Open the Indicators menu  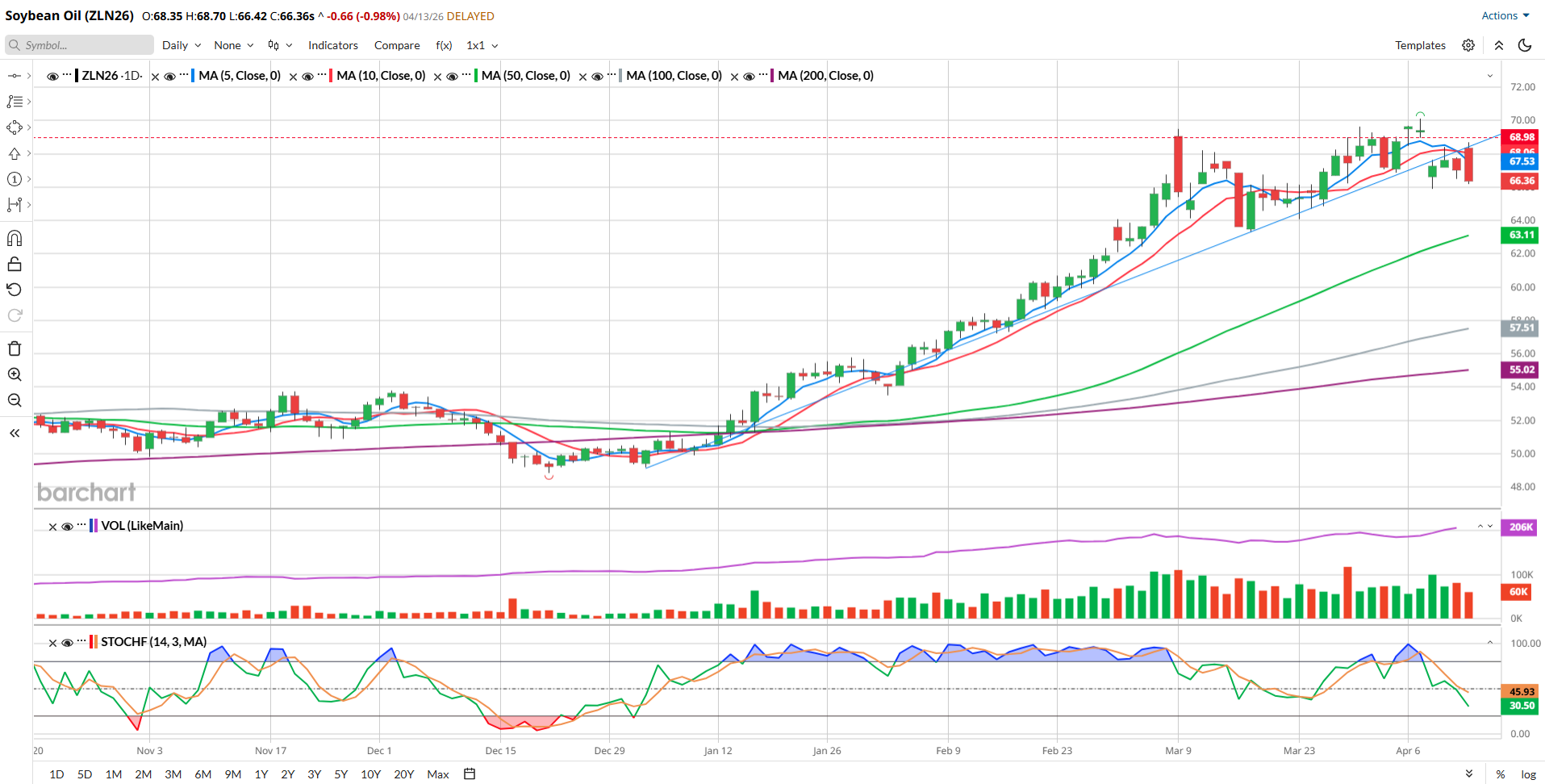332,45
